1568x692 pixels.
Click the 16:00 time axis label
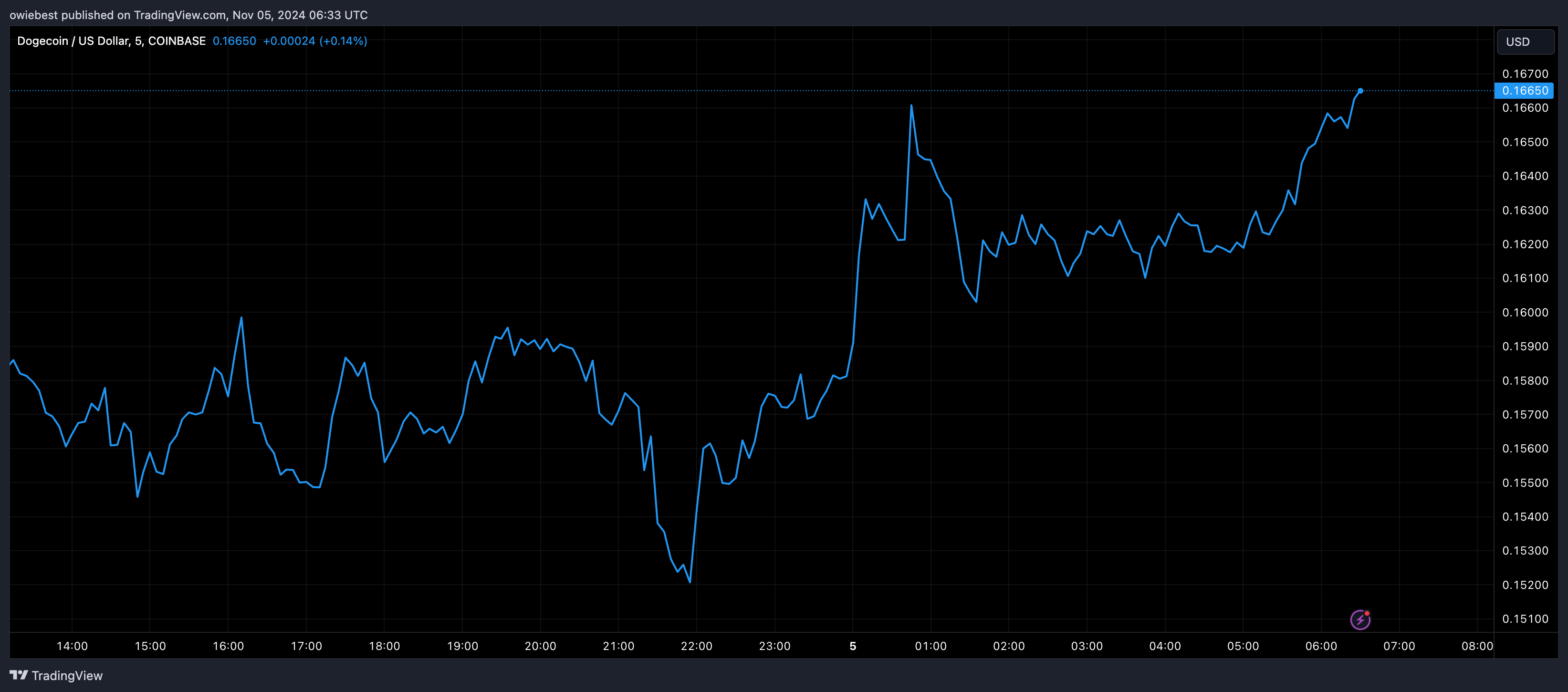[228, 646]
